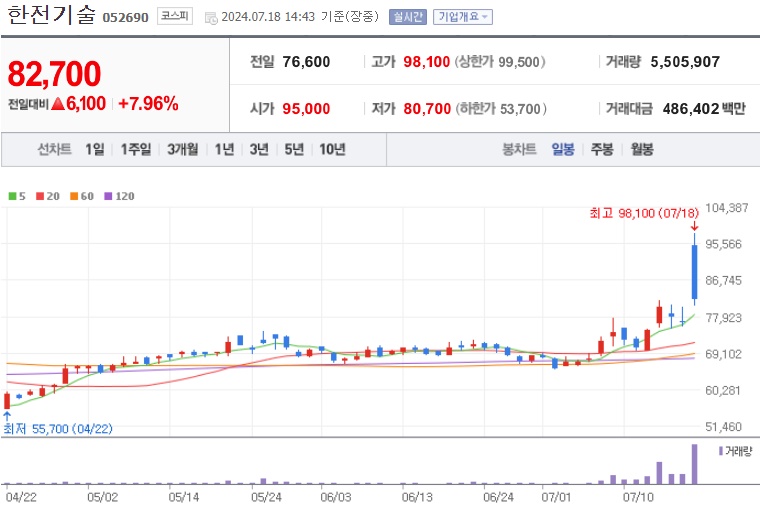This screenshot has width=760, height=510.
Task: Select the 1년 line chart tab
Action: (x=224, y=149)
